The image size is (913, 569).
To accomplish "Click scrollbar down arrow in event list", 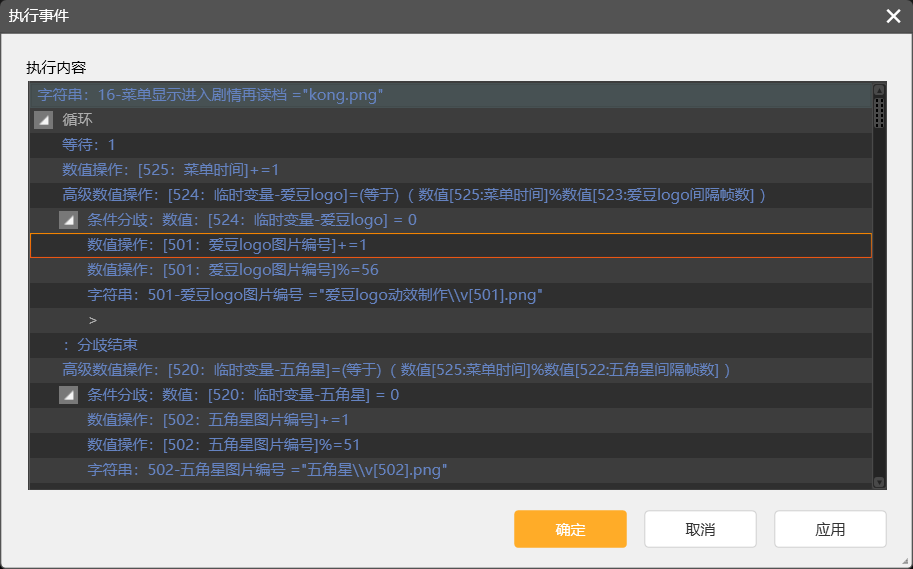I will (879, 482).
